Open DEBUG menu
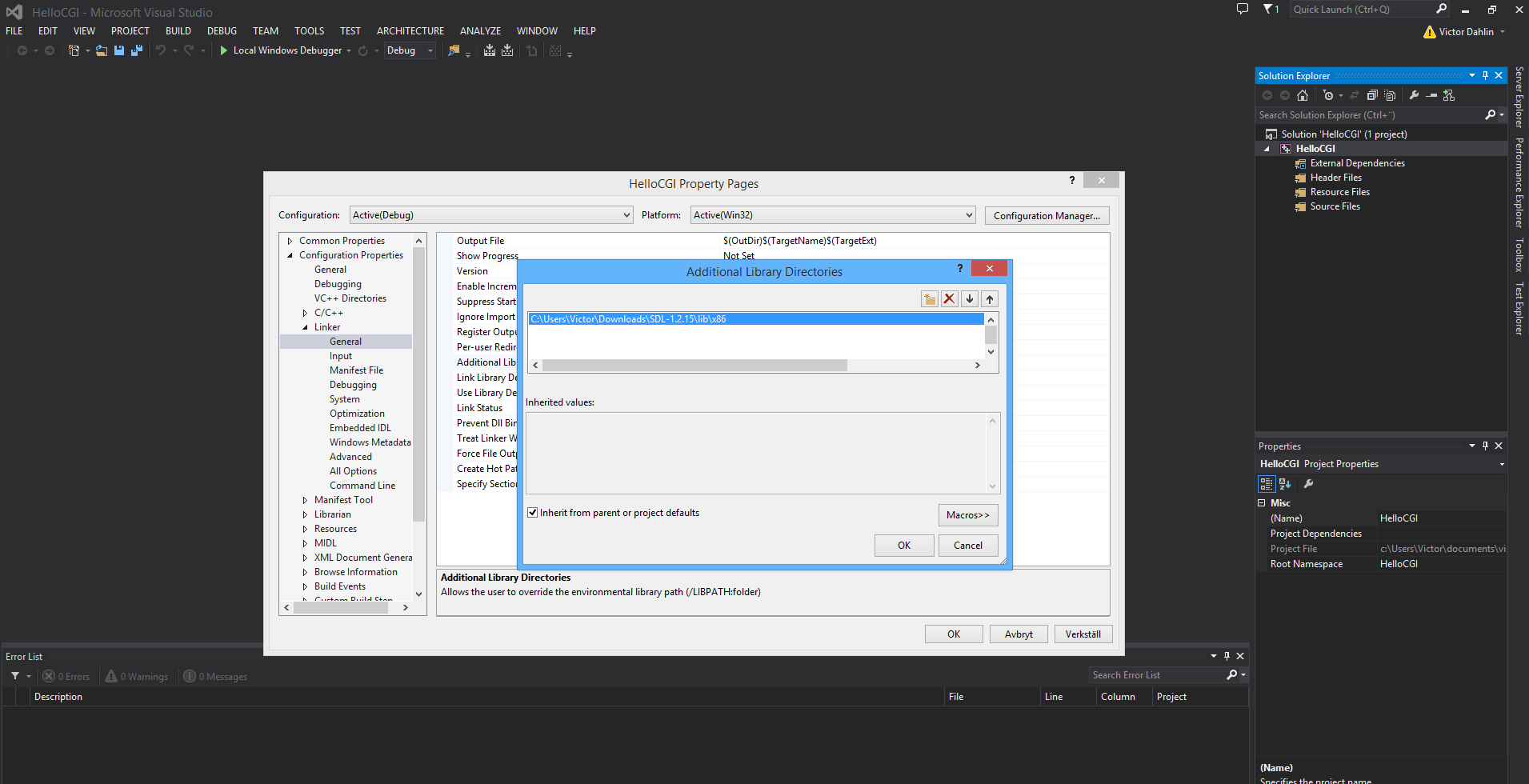This screenshot has width=1529, height=784. pyautogui.click(x=222, y=31)
